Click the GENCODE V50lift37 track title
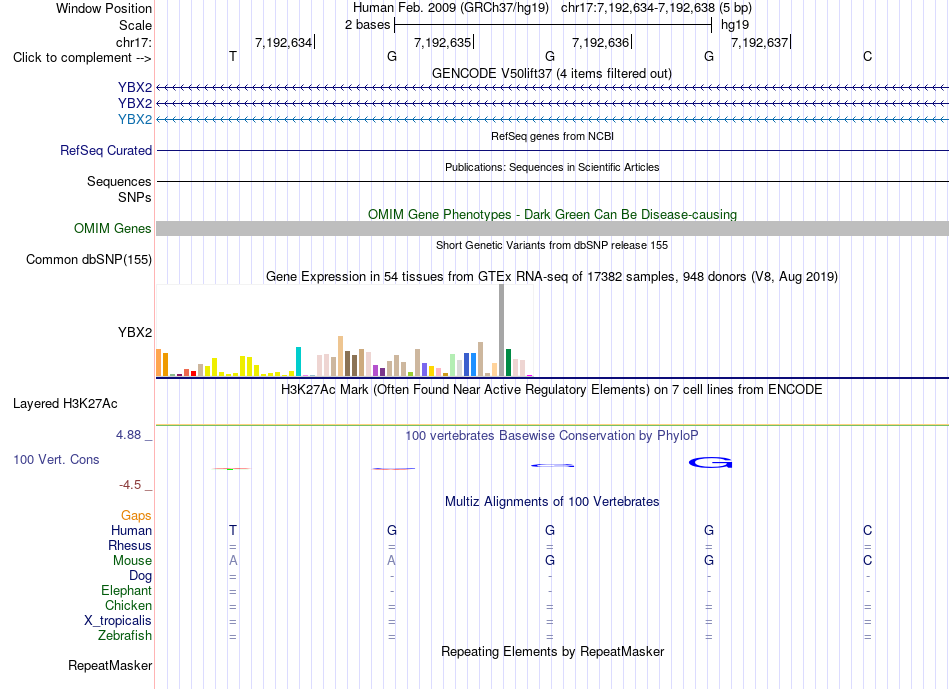Screen dimensions: 950x689 [x=552, y=73]
